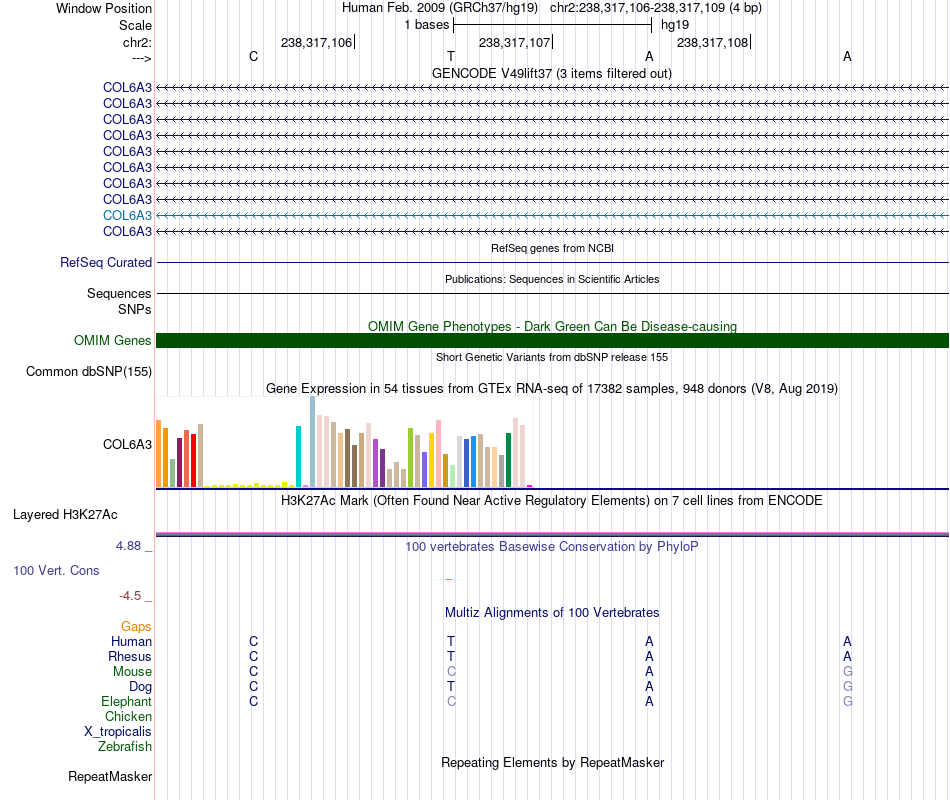Click the COL6A3 label beside the GTEx bar chart
Image resolution: width=950 pixels, height=800 pixels.
point(127,444)
